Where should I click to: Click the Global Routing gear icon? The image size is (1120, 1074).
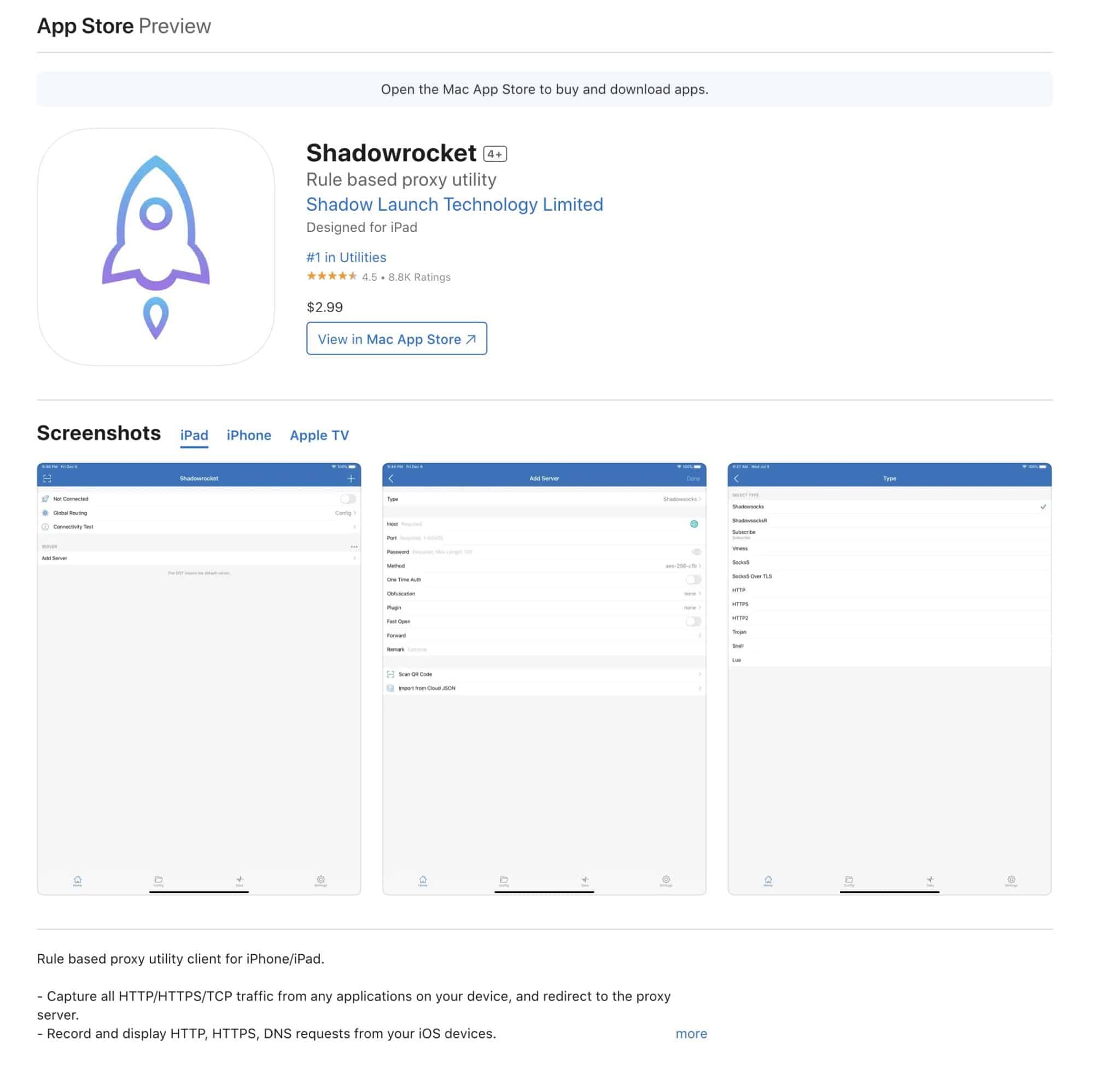click(45, 513)
